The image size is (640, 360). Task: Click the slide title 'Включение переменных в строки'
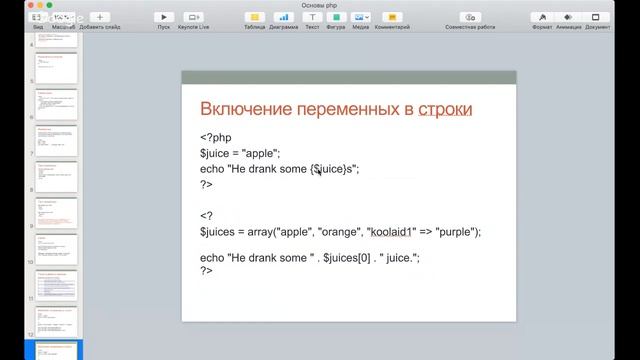coord(336,109)
